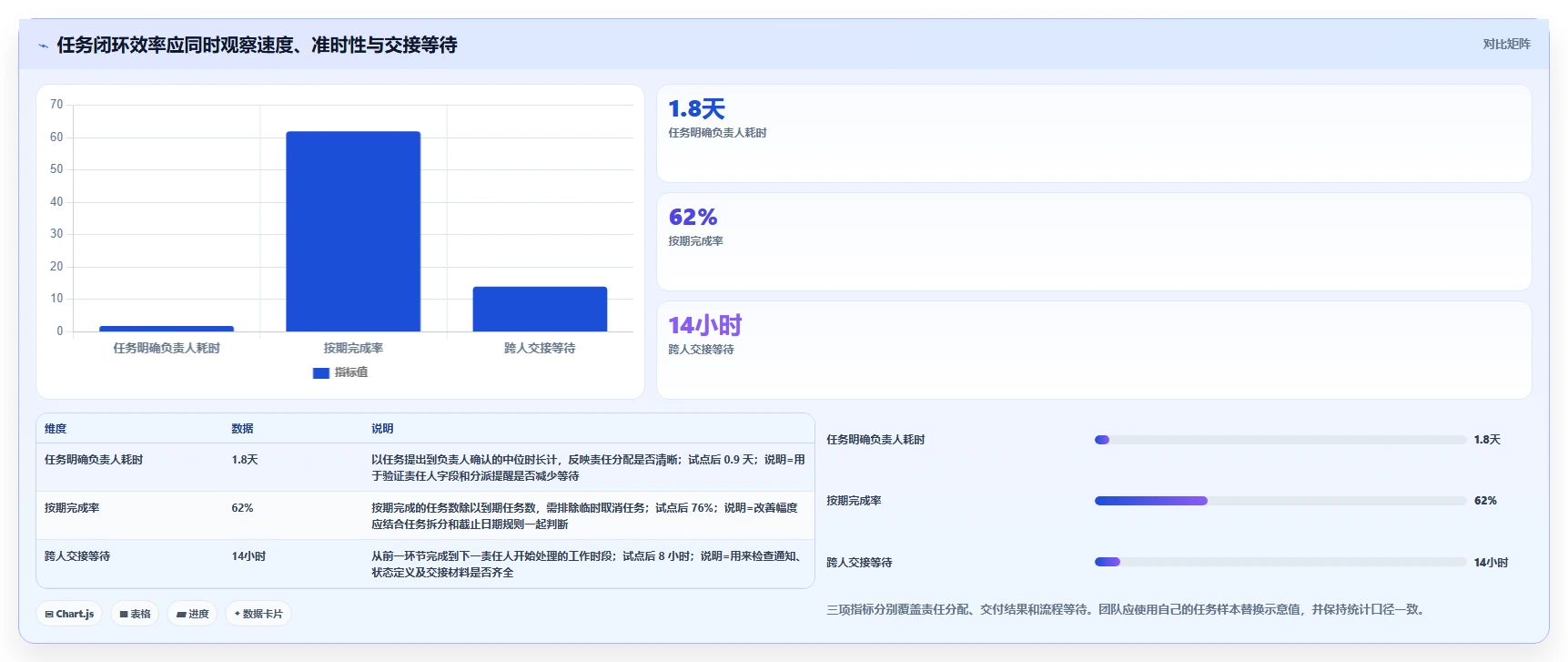This screenshot has height=662, width=1568.
Task: Select the 62% metric card
Action: pyautogui.click(x=1094, y=242)
